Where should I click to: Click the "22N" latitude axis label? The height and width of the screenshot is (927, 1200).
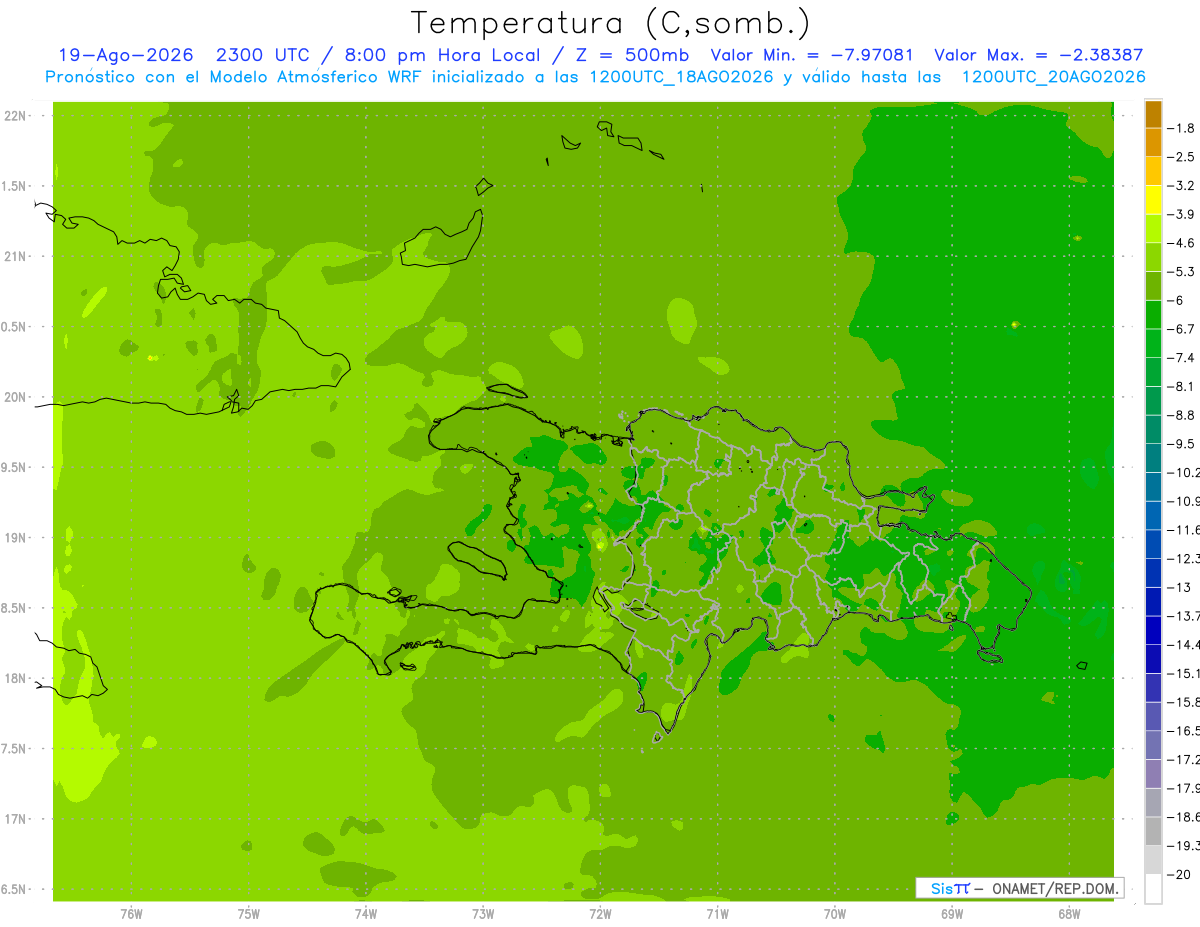(x=14, y=116)
